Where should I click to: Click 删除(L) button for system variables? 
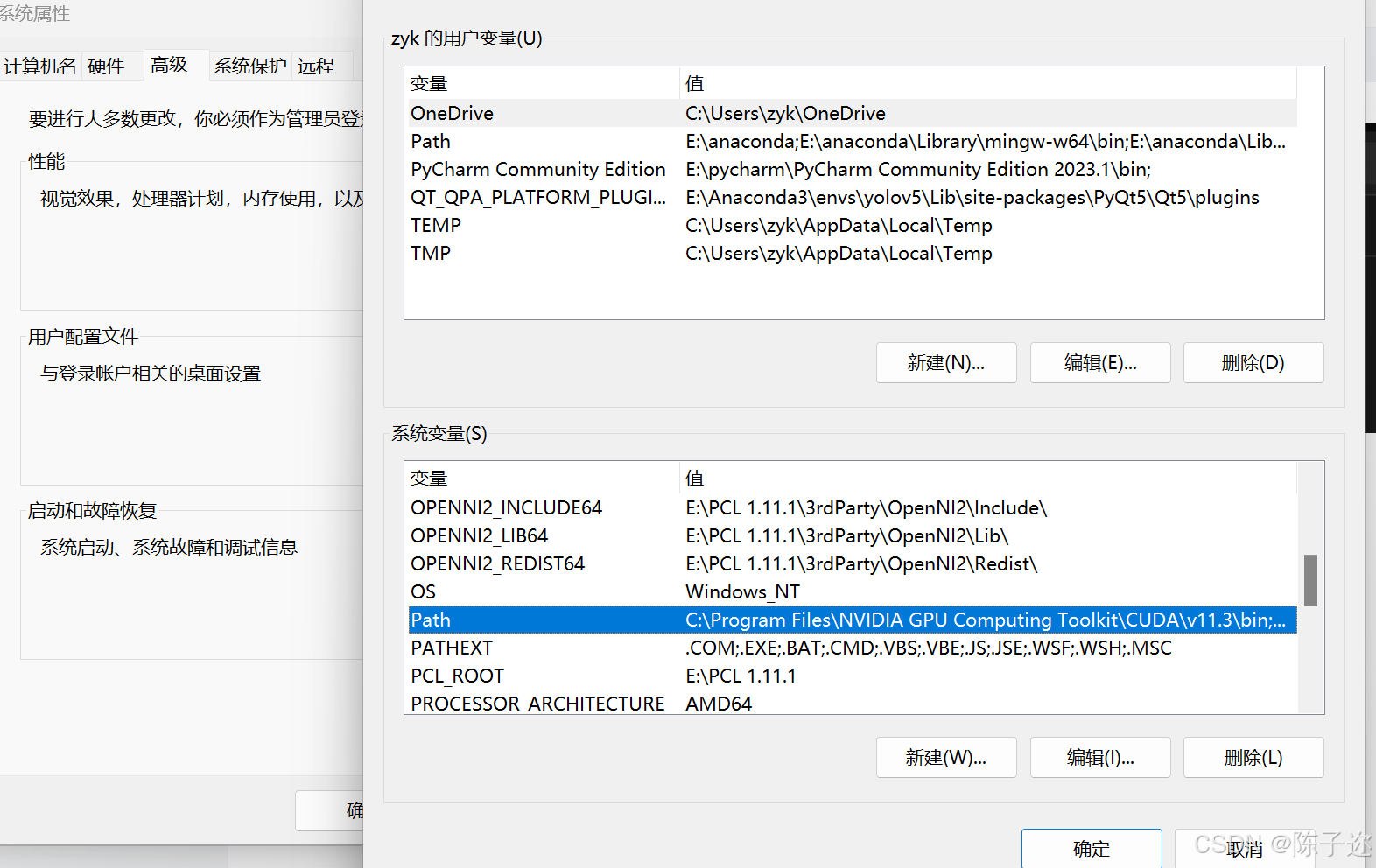(1253, 757)
